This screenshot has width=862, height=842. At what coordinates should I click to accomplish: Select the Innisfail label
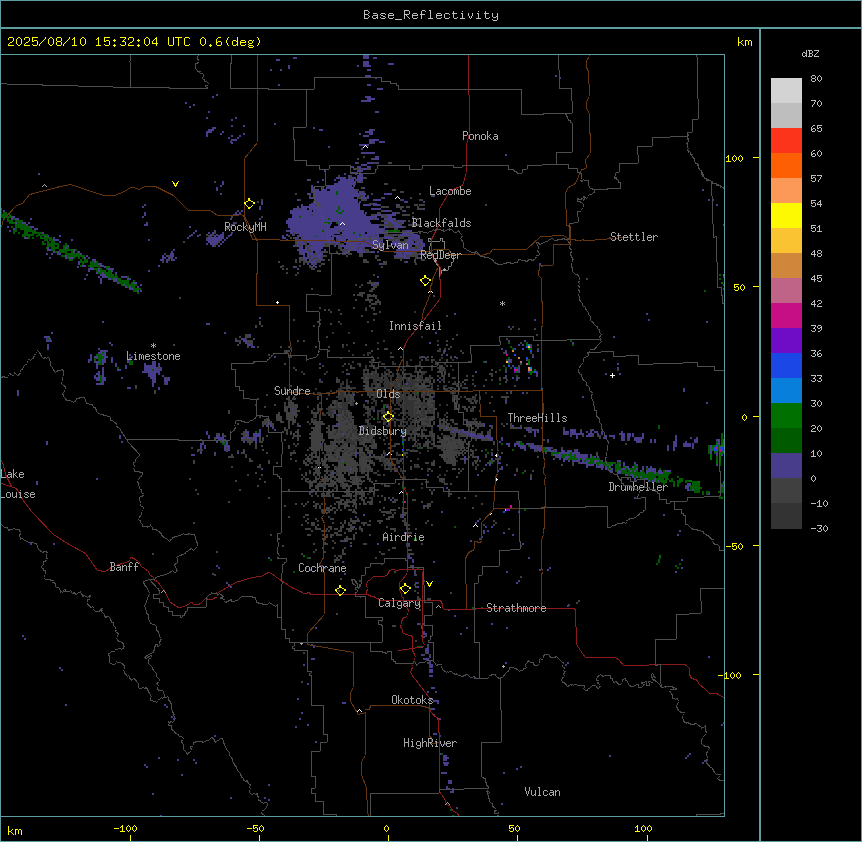[415, 326]
